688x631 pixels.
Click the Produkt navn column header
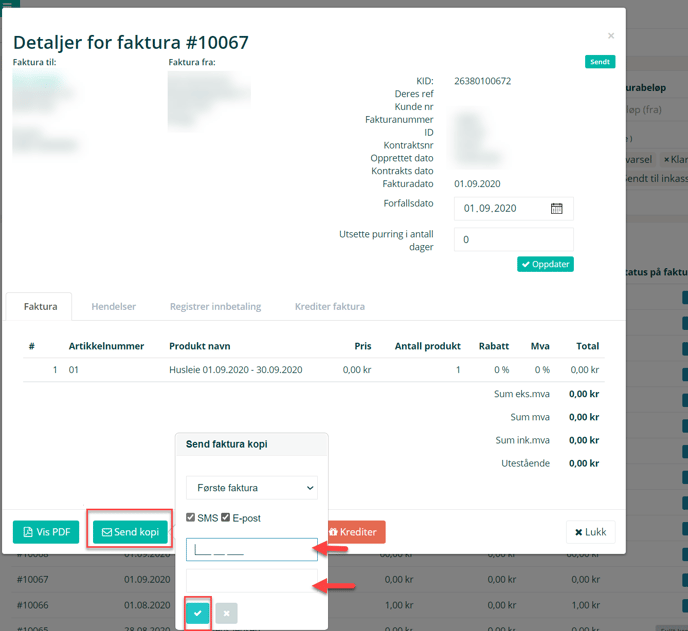pyautogui.click(x=200, y=346)
